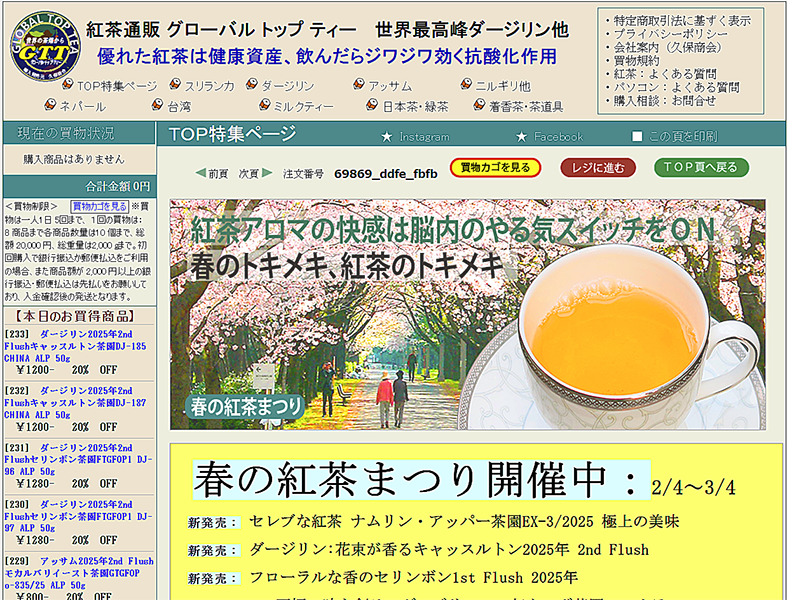Viewport: 787px width, 600px height.
Task: Click the left arrow for 前頁
Action: [200, 173]
